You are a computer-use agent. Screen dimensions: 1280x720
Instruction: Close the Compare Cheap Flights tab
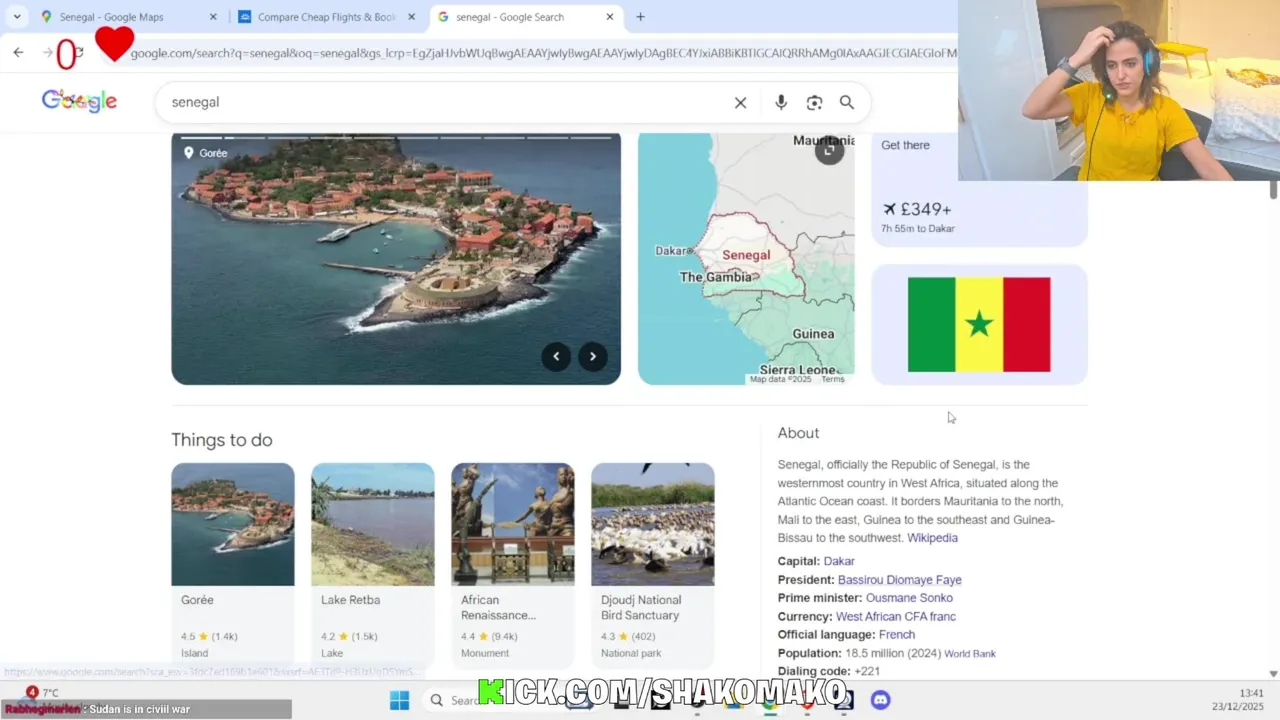coord(411,17)
